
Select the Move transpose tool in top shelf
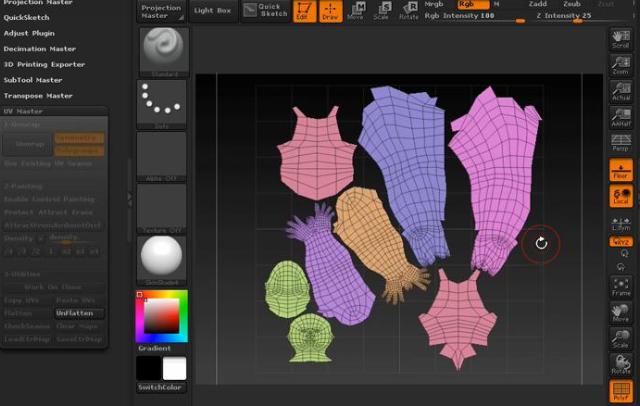click(x=356, y=11)
